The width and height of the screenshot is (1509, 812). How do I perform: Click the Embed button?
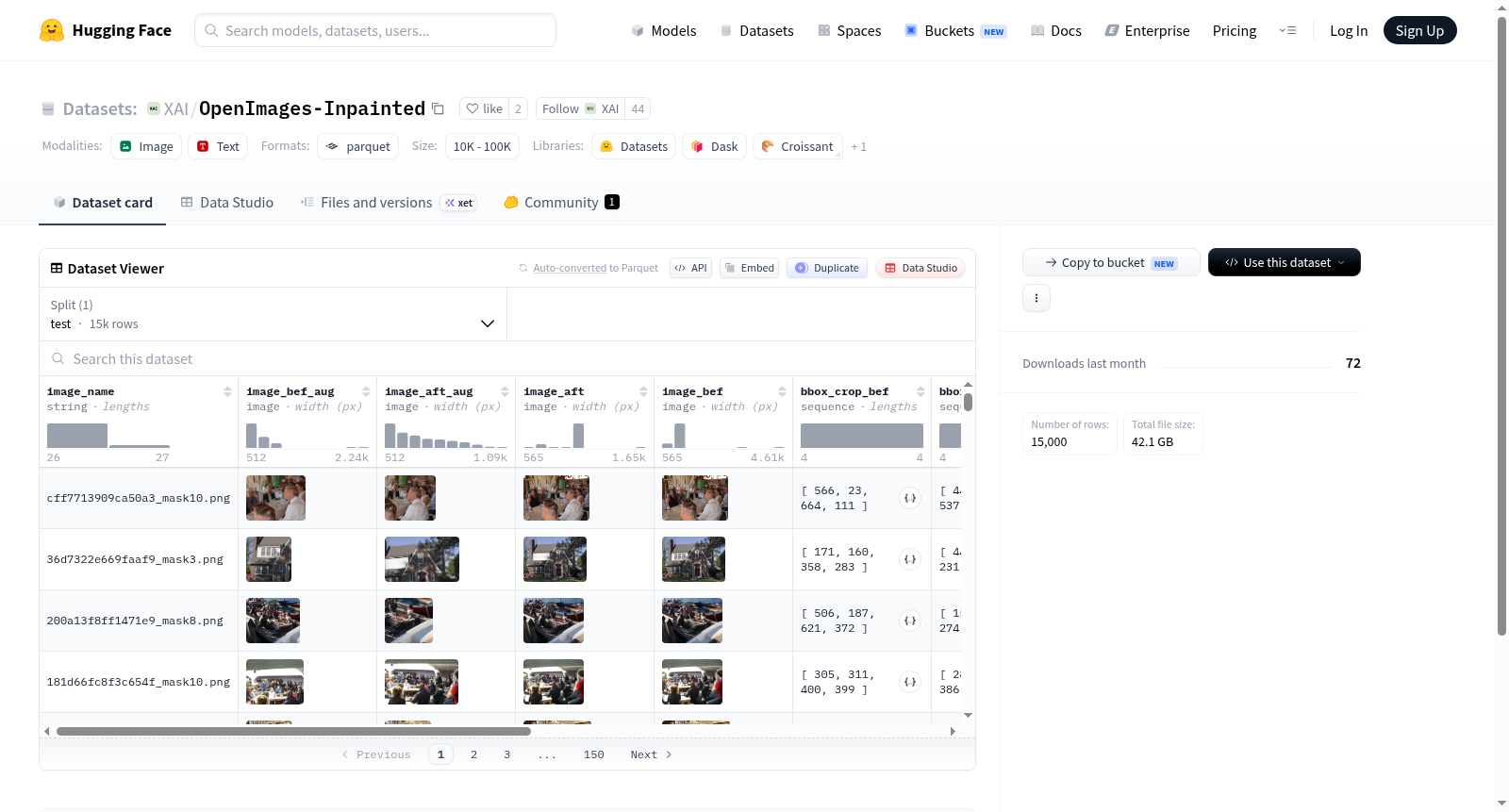click(x=750, y=268)
